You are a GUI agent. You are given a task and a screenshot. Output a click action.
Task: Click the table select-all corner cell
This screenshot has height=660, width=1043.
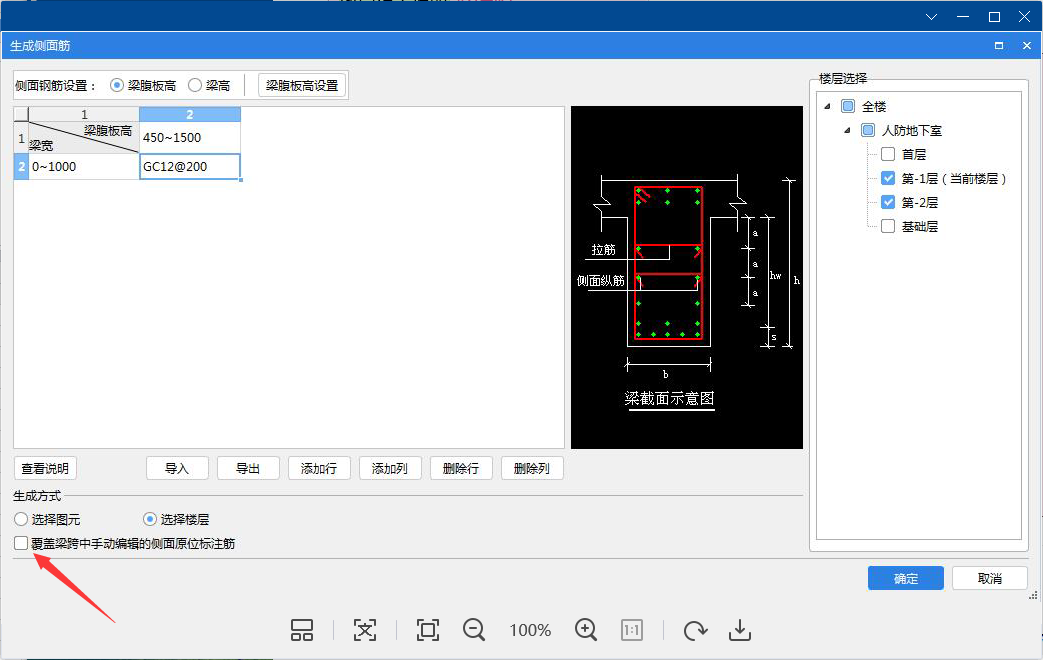coord(21,114)
